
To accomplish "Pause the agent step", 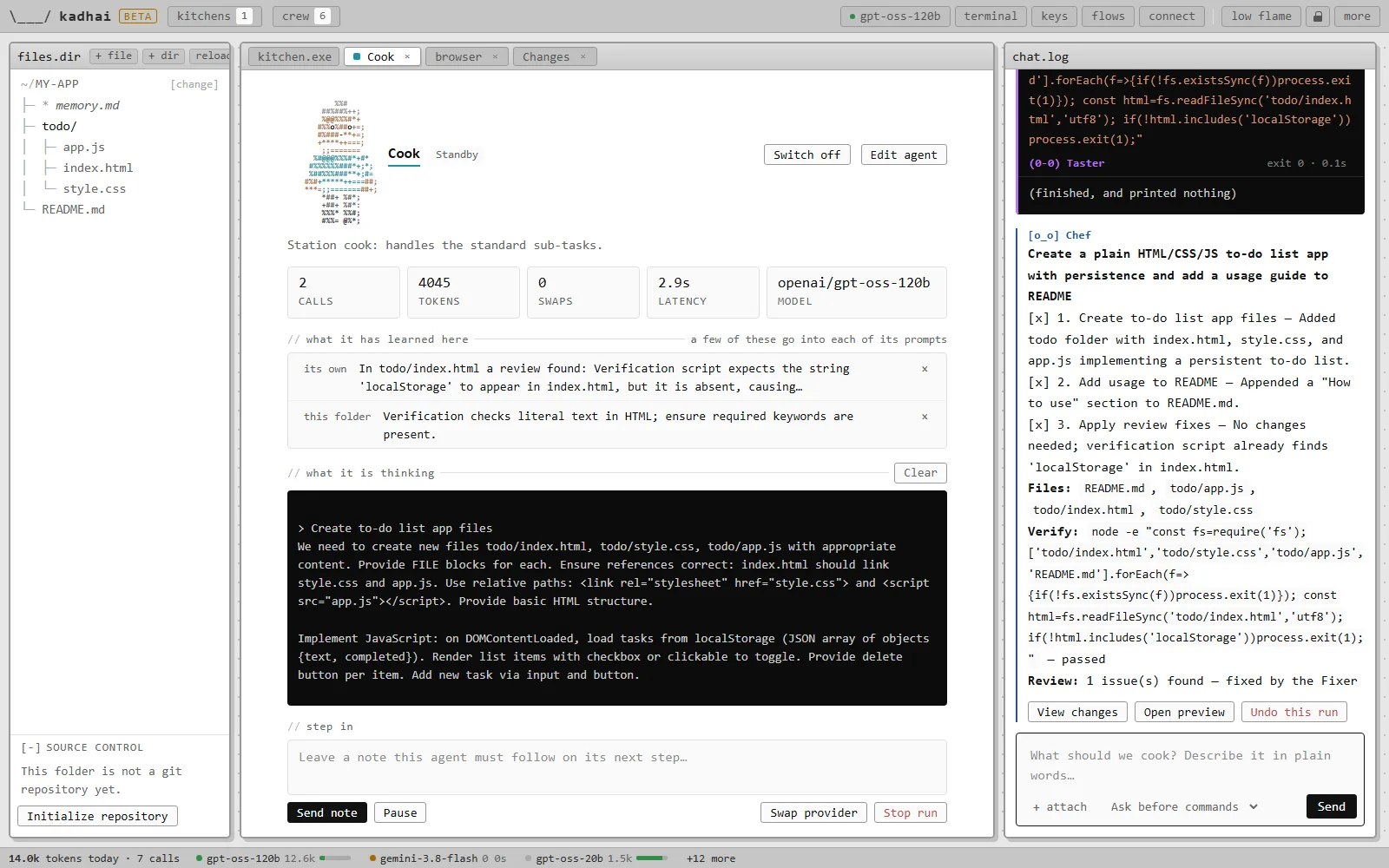I will point(400,813).
